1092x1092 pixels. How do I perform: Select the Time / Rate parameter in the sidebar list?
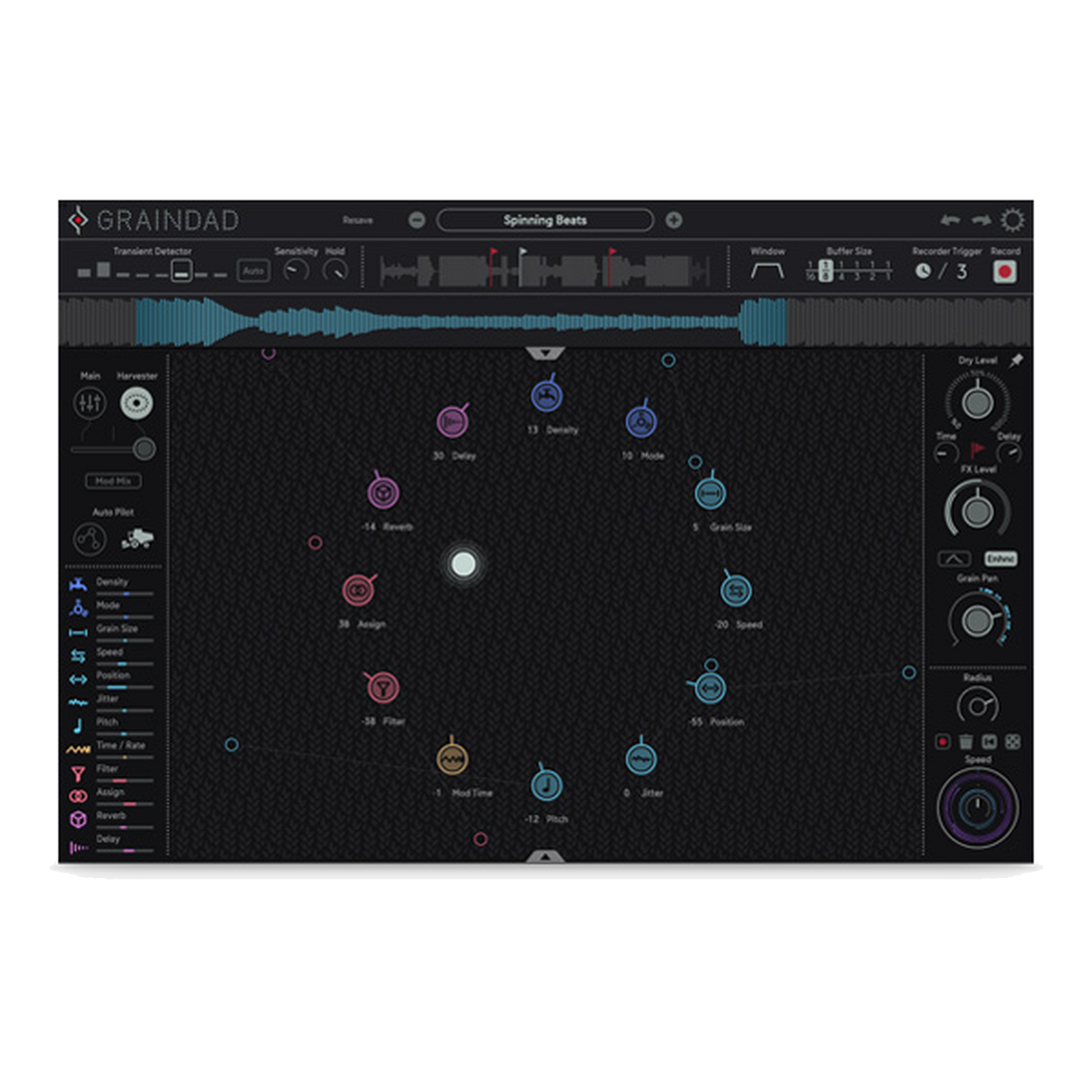111,750
